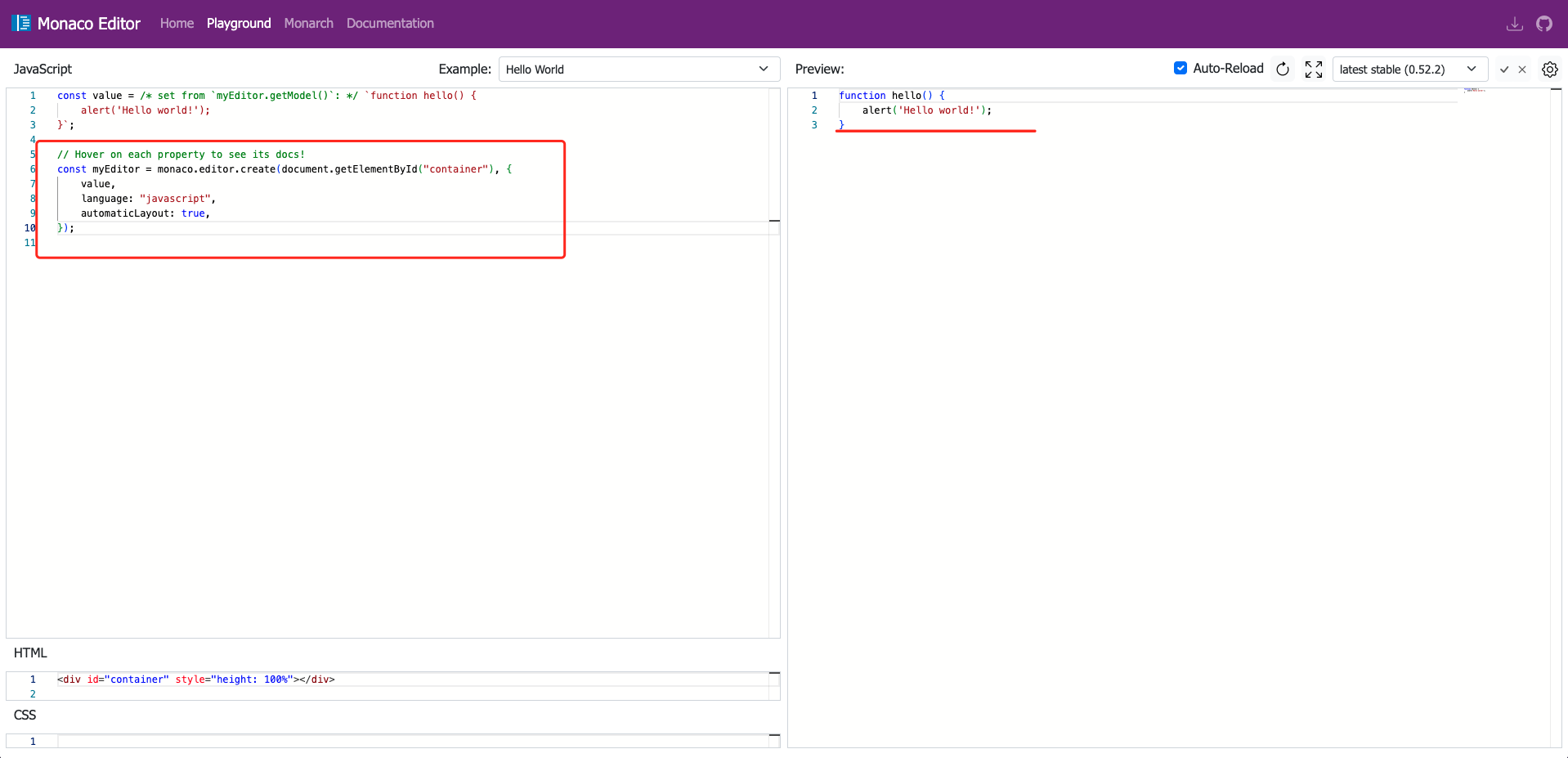Click the reload preview icon
Screen dimensions: 1568x758
pyautogui.click(x=1283, y=70)
